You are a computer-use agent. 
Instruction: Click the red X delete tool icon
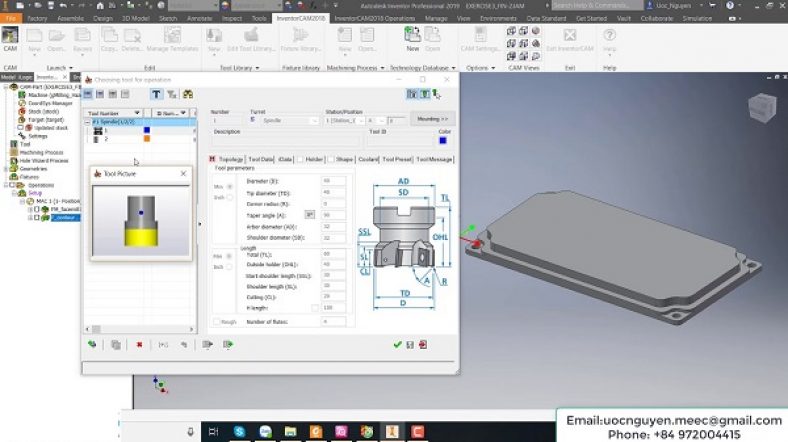tap(139, 344)
